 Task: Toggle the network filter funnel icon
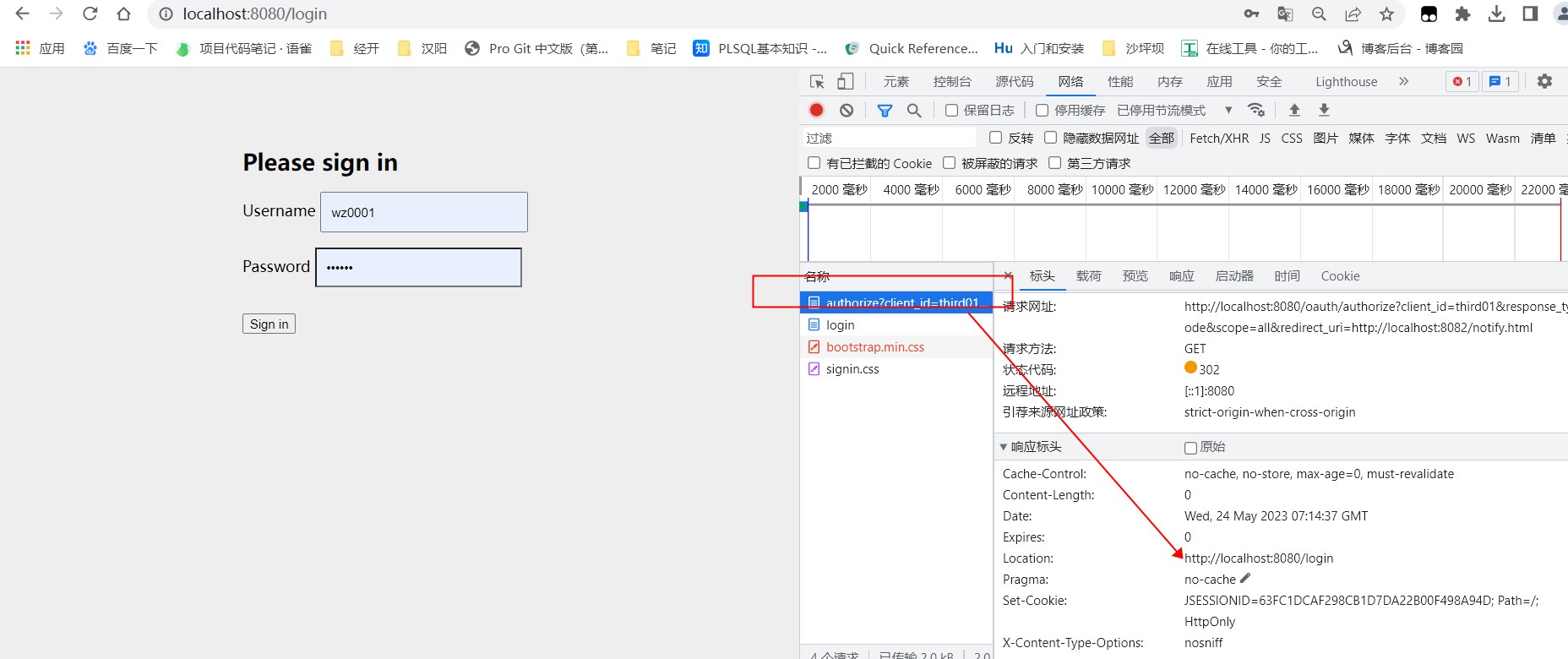(x=885, y=110)
